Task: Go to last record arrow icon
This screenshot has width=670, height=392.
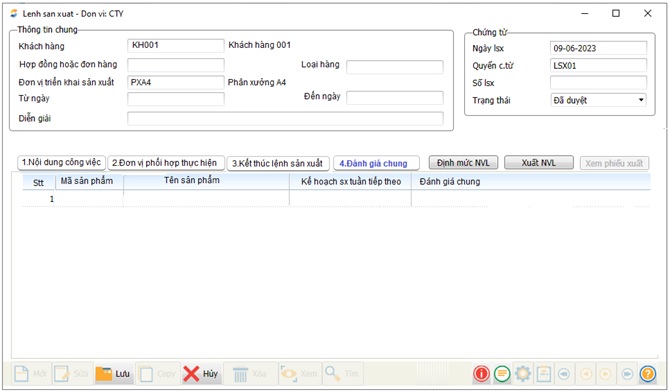Action: click(627, 374)
